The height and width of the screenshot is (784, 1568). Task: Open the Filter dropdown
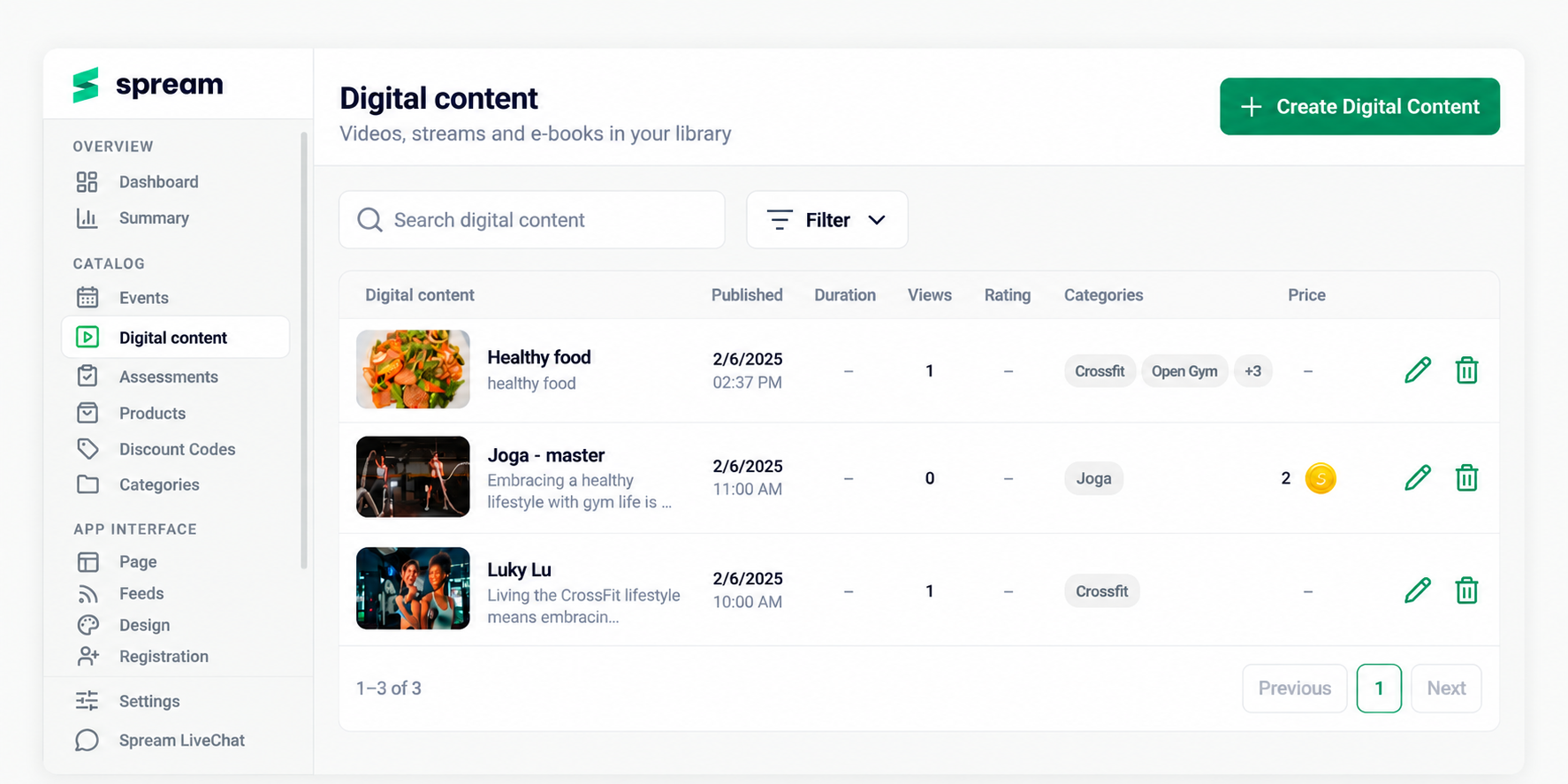(x=826, y=220)
